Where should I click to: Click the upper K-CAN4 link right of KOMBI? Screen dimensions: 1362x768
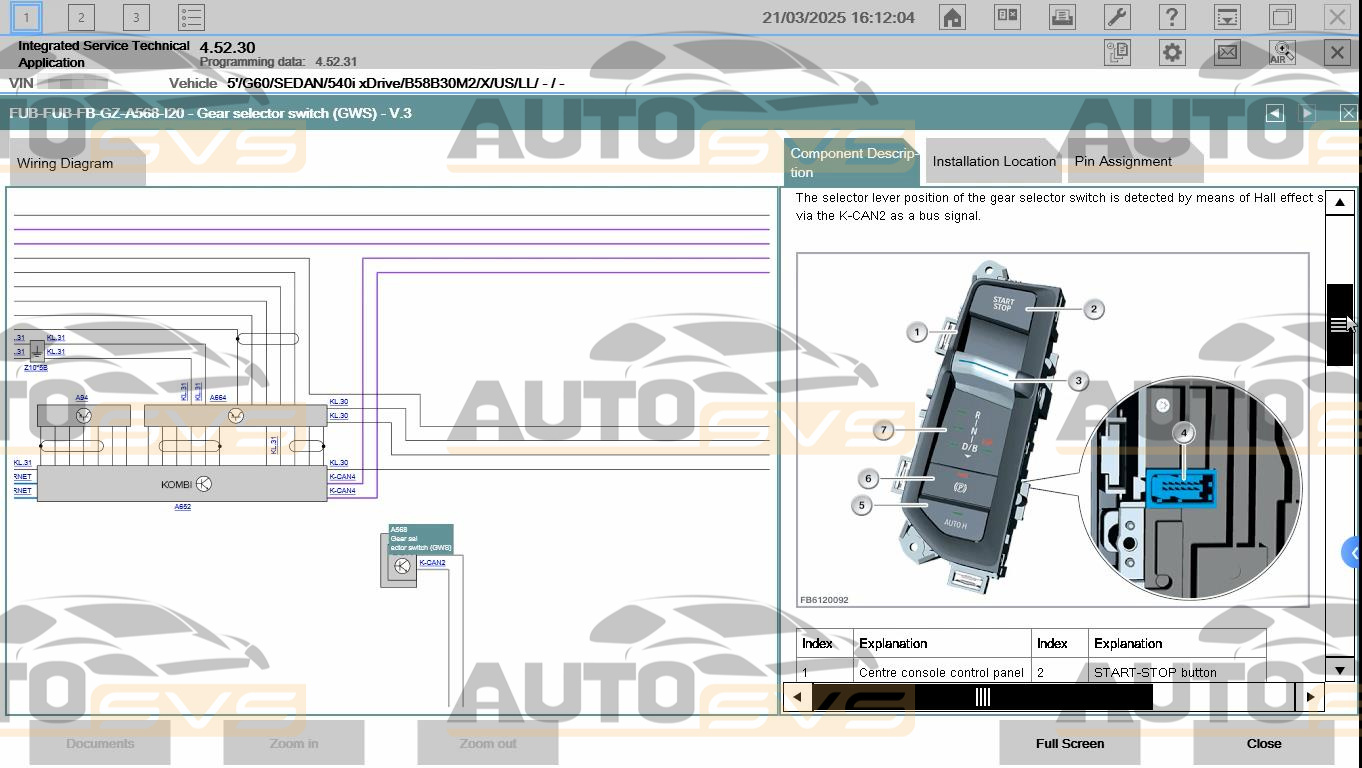click(342, 477)
